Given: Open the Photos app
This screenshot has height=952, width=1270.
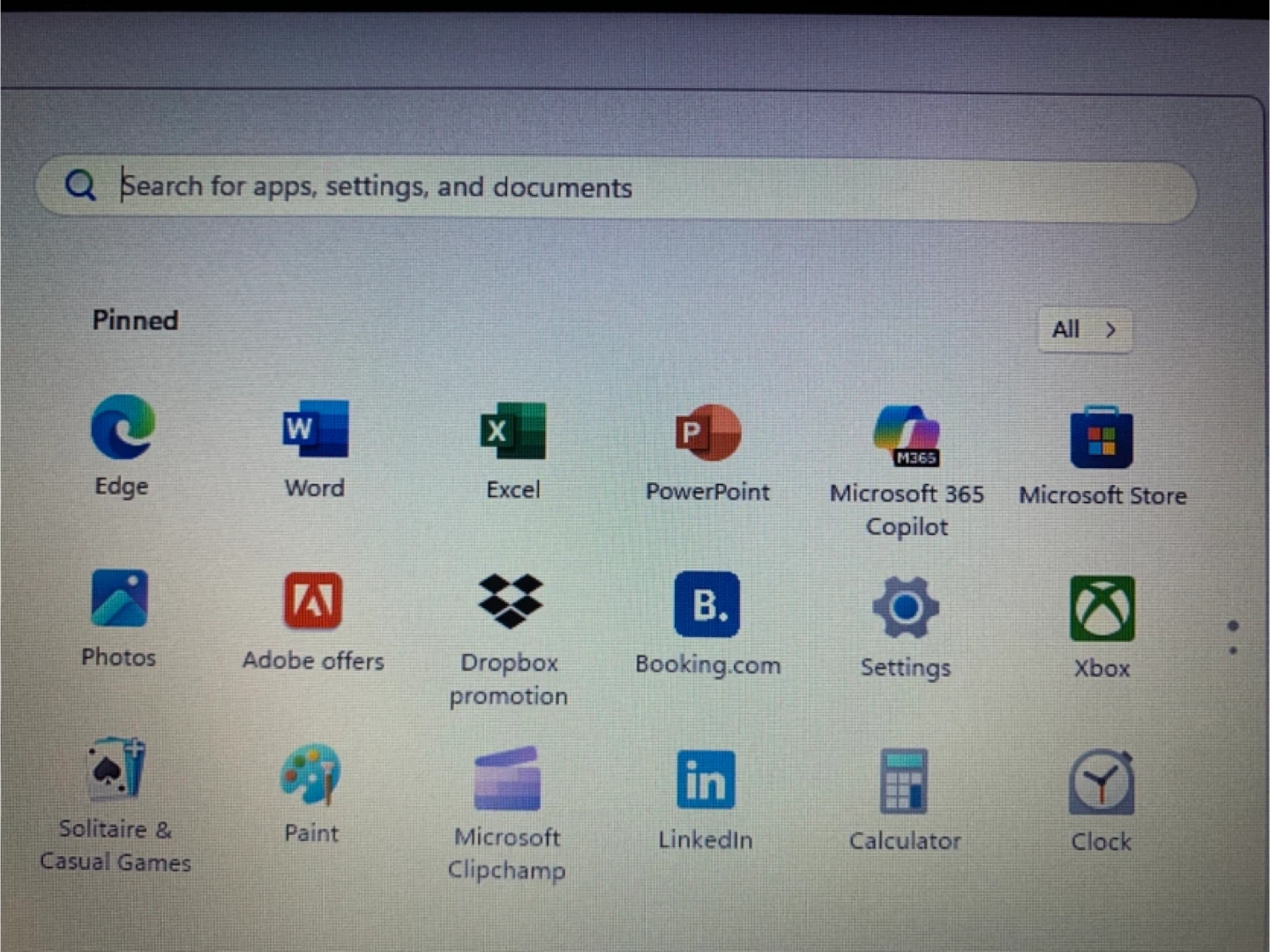Looking at the screenshot, I should 119,599.
